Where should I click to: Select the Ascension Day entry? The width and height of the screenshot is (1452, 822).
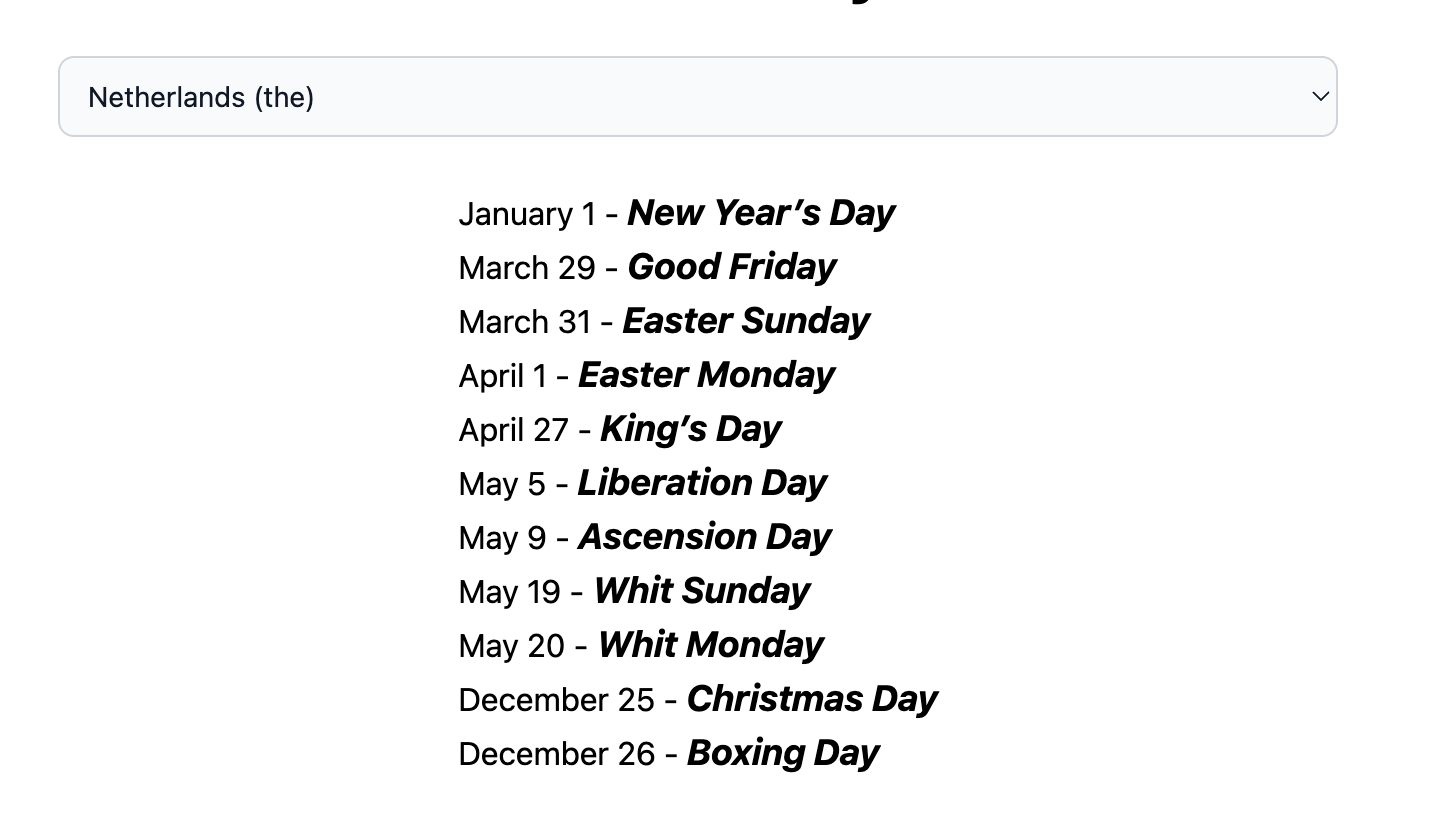tap(705, 537)
